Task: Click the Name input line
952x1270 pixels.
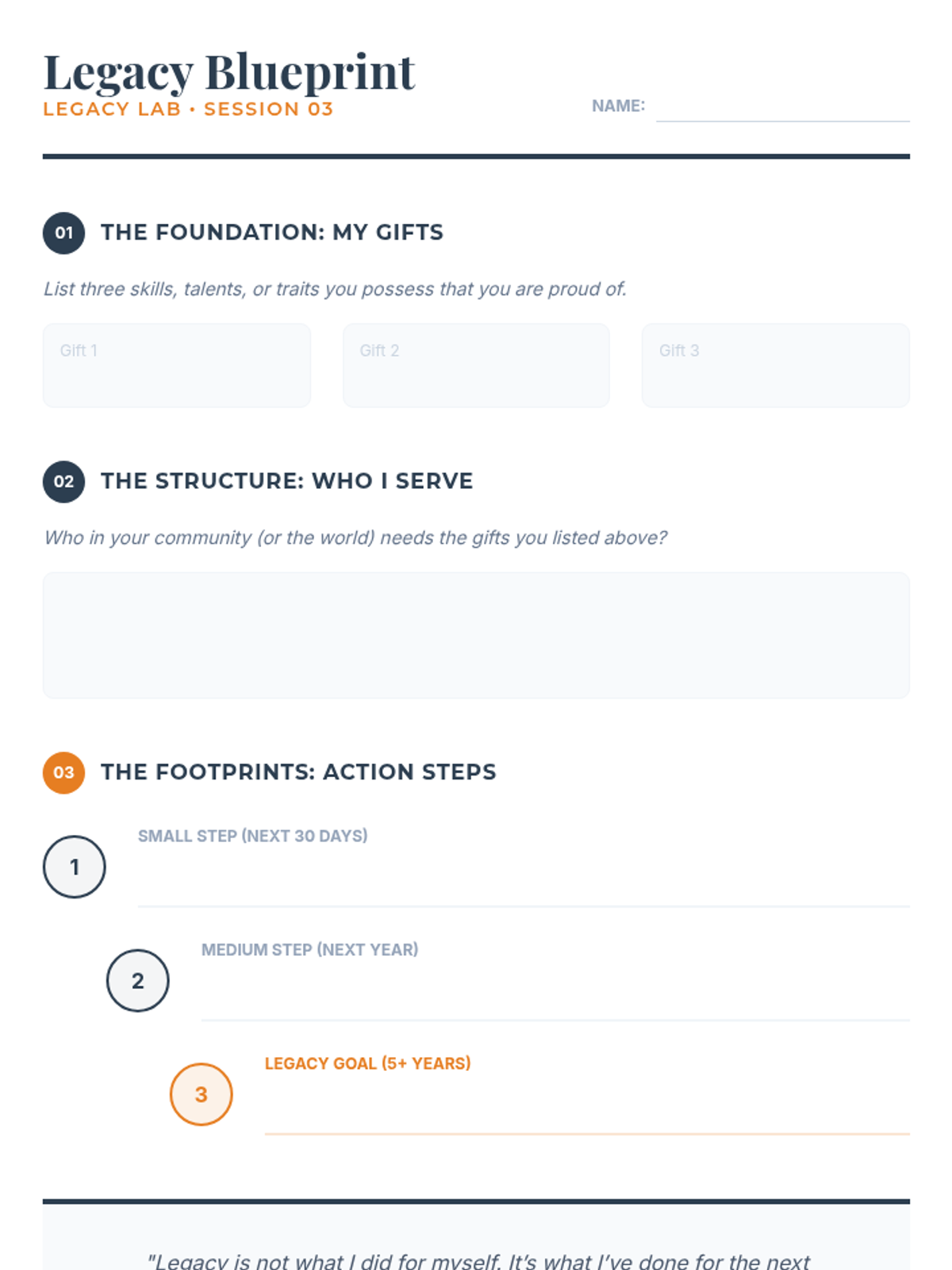Action: (x=782, y=108)
